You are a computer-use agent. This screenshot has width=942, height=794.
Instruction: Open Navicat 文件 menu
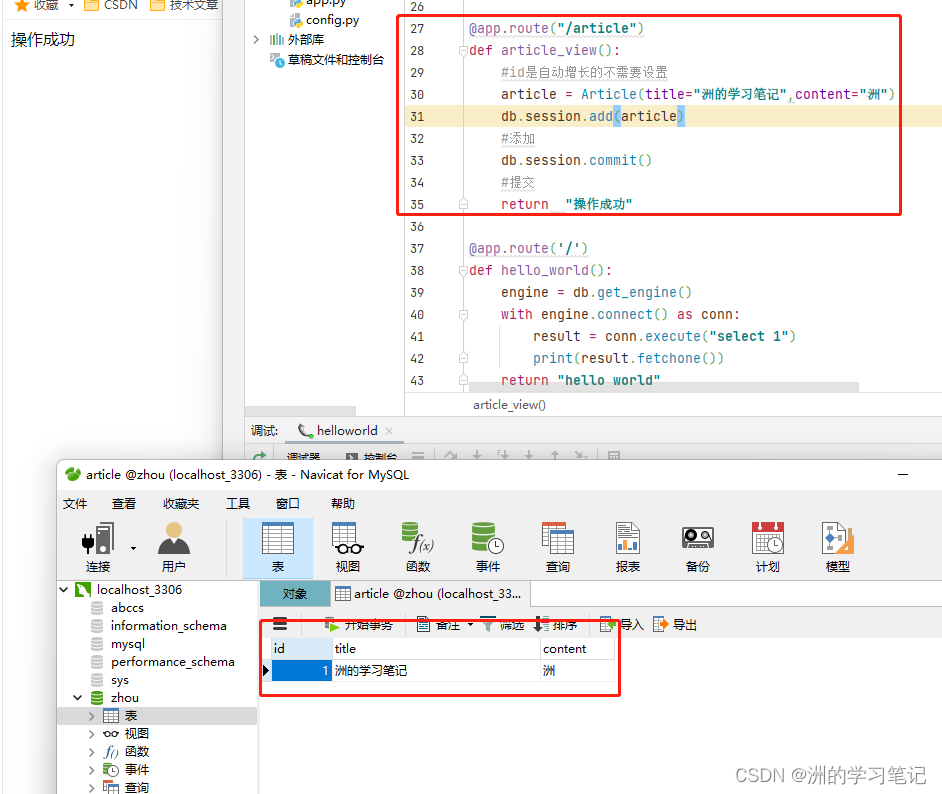(75, 503)
